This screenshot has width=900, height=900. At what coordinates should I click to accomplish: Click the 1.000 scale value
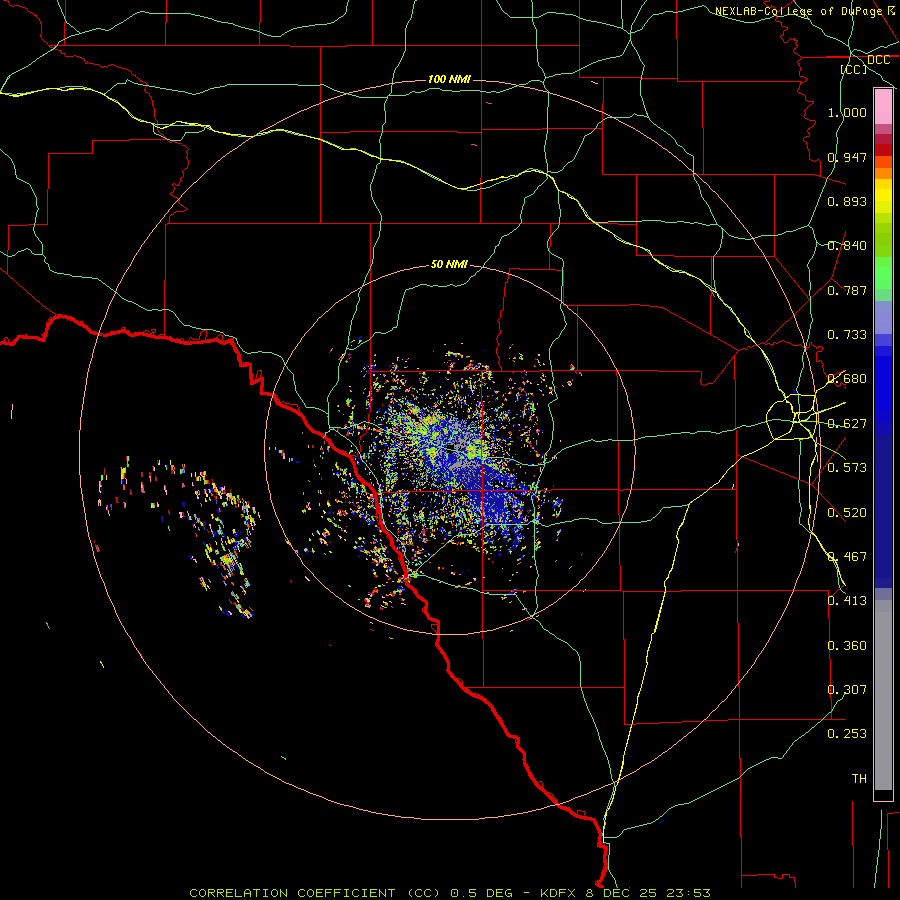click(847, 112)
